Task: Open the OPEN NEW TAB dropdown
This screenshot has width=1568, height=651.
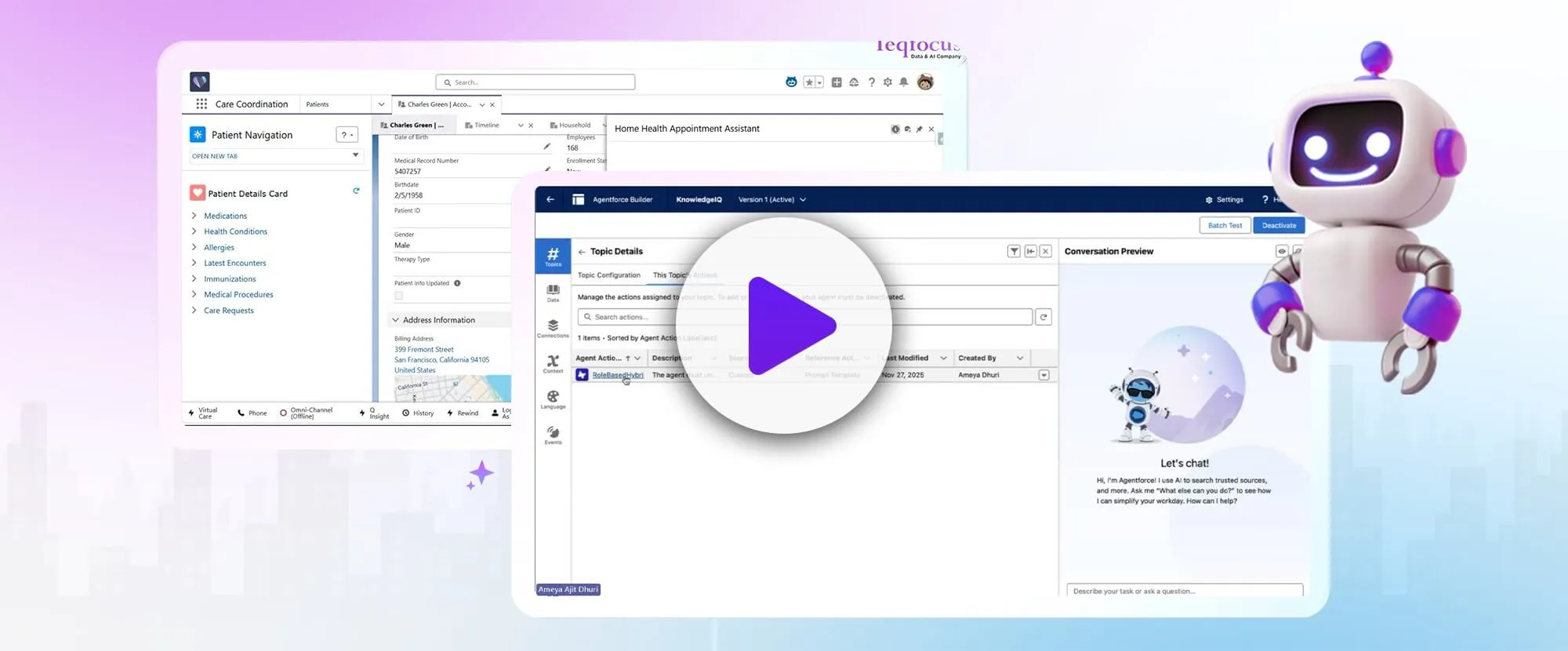Action: 276,156
